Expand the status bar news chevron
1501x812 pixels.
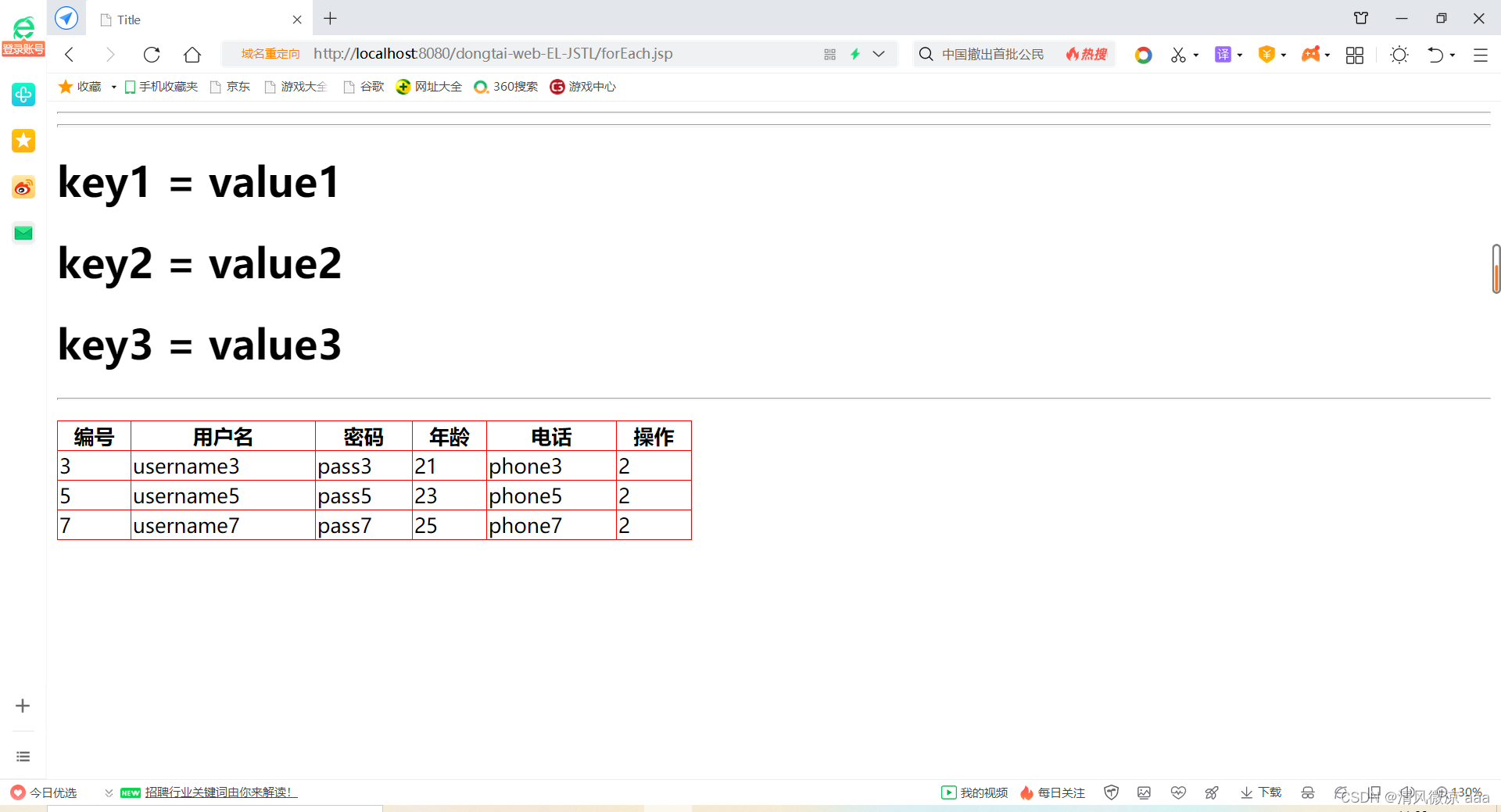pos(109,792)
